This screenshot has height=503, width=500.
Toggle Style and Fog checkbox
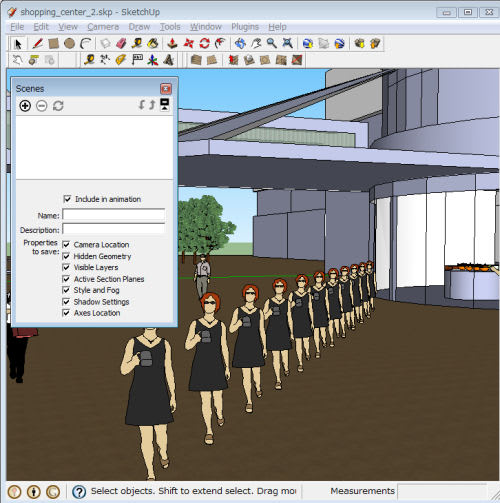tap(66, 290)
